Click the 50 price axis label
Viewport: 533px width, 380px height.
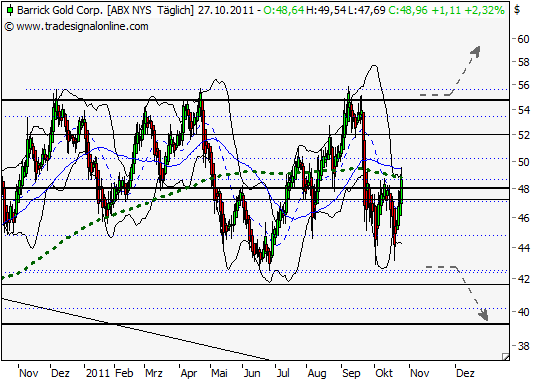(x=523, y=162)
